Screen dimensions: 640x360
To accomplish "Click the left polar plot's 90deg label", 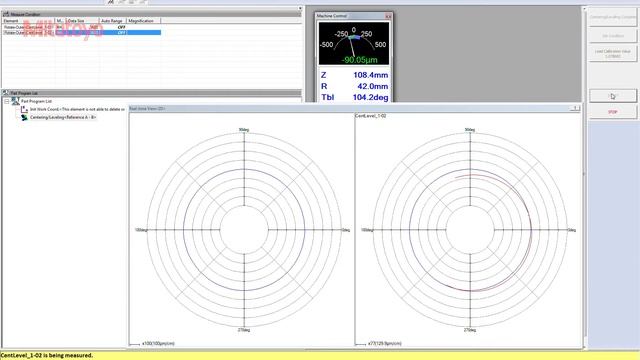I will click(x=244, y=130).
